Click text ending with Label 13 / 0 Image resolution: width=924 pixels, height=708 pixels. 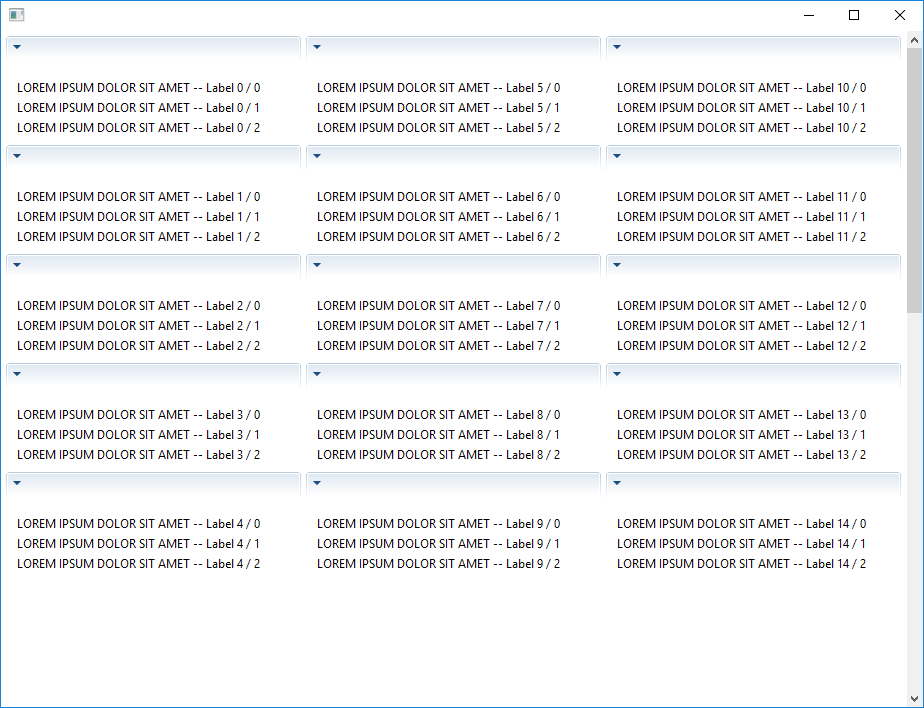click(x=741, y=415)
